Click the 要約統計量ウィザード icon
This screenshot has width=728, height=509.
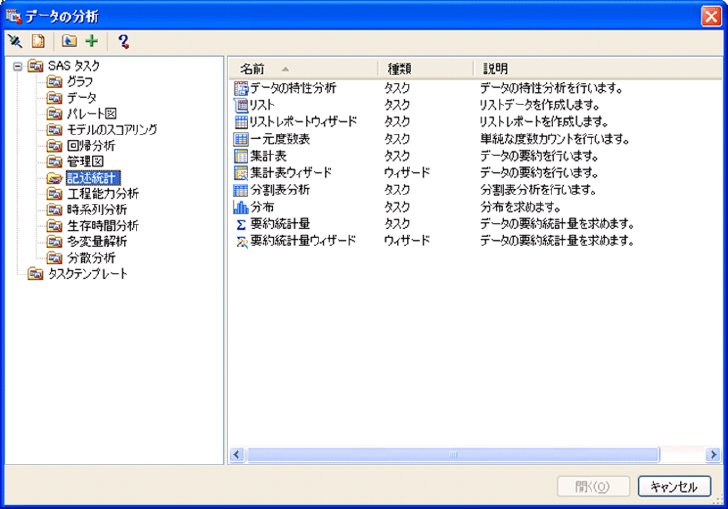(x=241, y=241)
